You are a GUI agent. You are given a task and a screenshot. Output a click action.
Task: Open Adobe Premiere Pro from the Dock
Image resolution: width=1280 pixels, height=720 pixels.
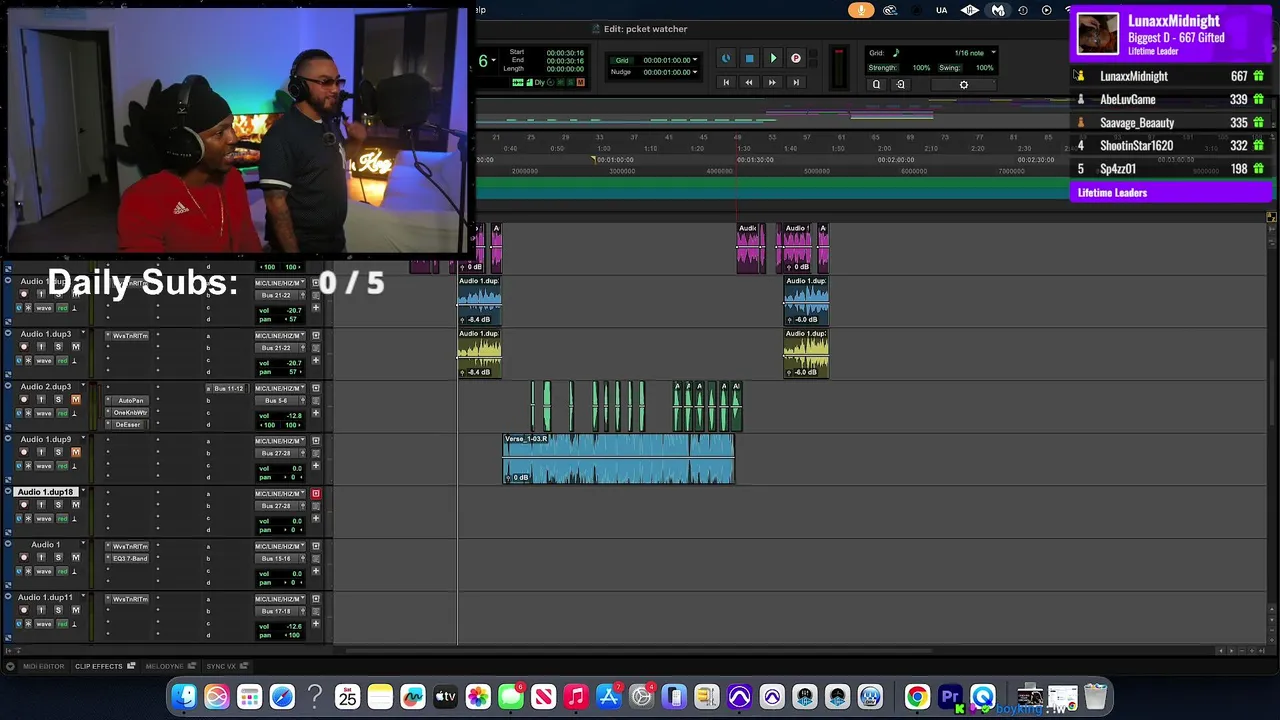[x=950, y=697]
